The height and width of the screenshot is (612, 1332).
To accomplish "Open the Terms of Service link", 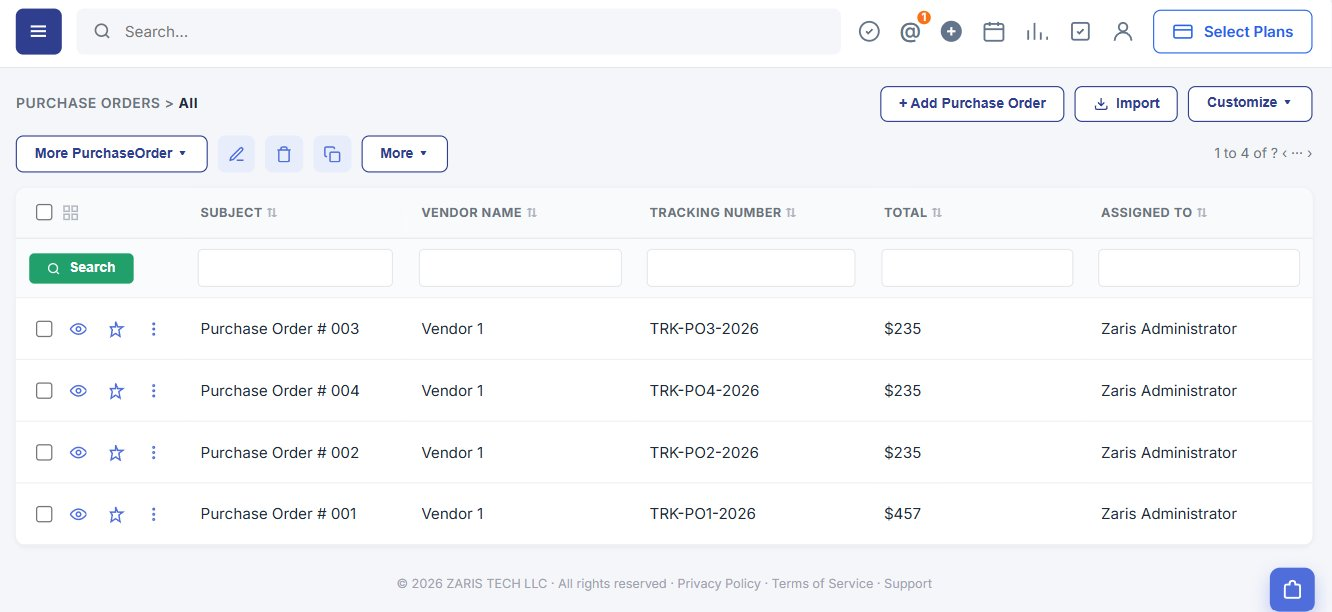I will pyautogui.click(x=823, y=584).
